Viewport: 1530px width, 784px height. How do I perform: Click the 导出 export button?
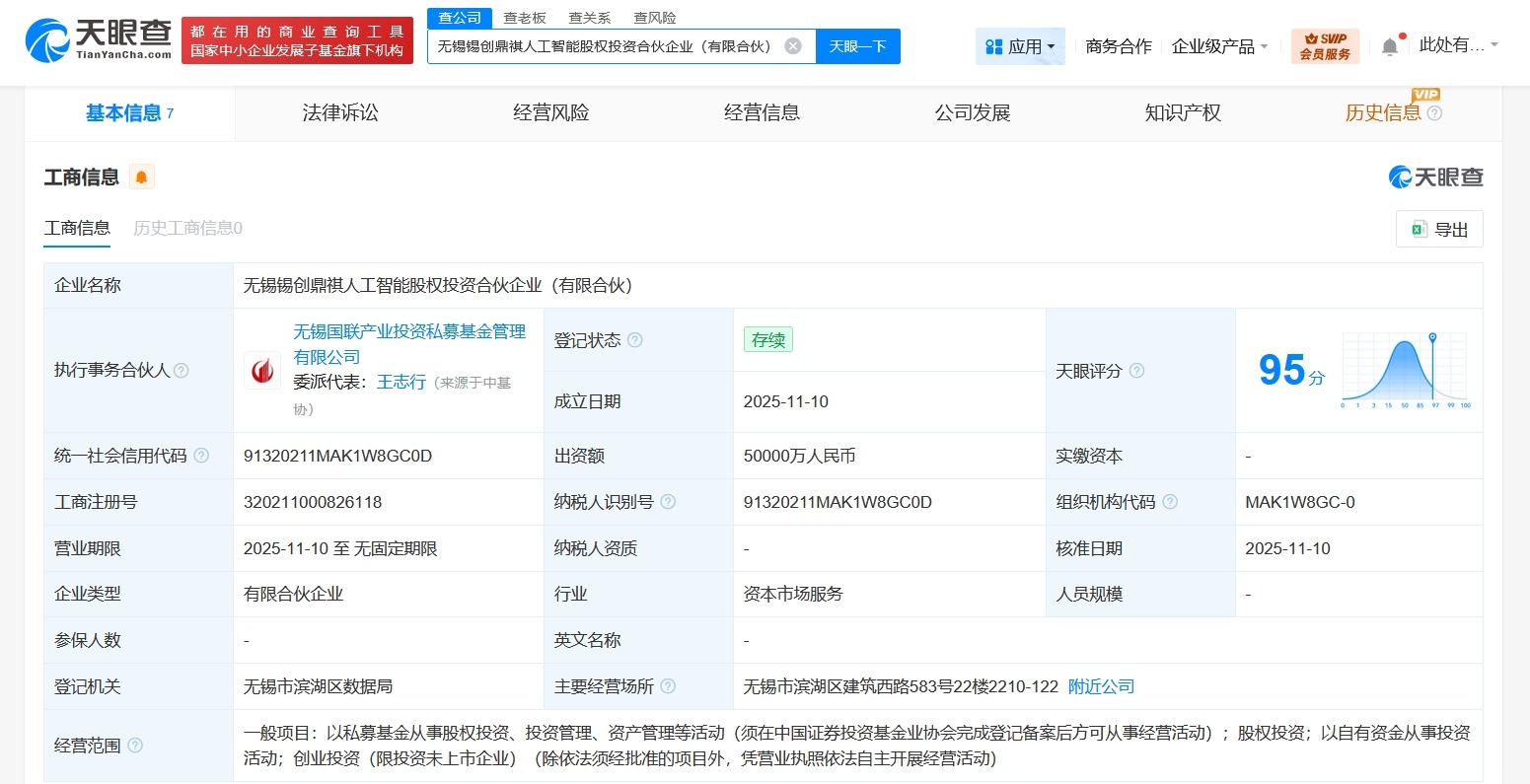[x=1438, y=228]
